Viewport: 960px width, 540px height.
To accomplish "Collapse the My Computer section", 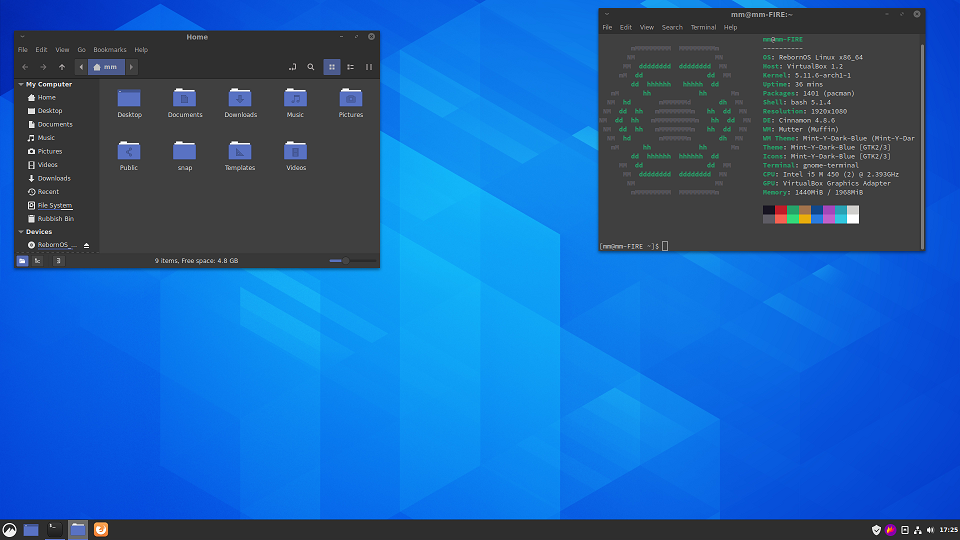I will [x=21, y=84].
